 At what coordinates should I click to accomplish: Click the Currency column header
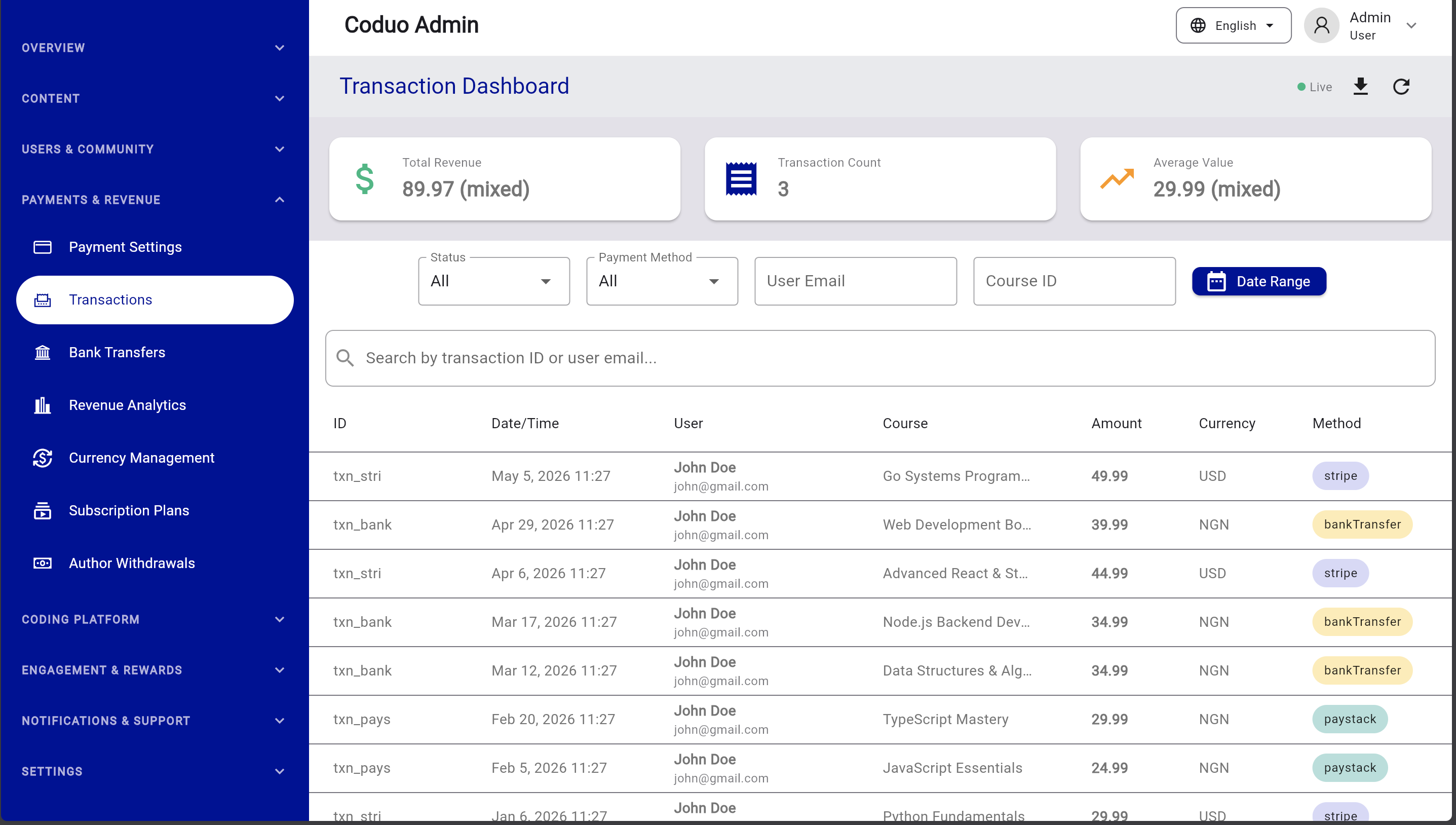pos(1227,423)
